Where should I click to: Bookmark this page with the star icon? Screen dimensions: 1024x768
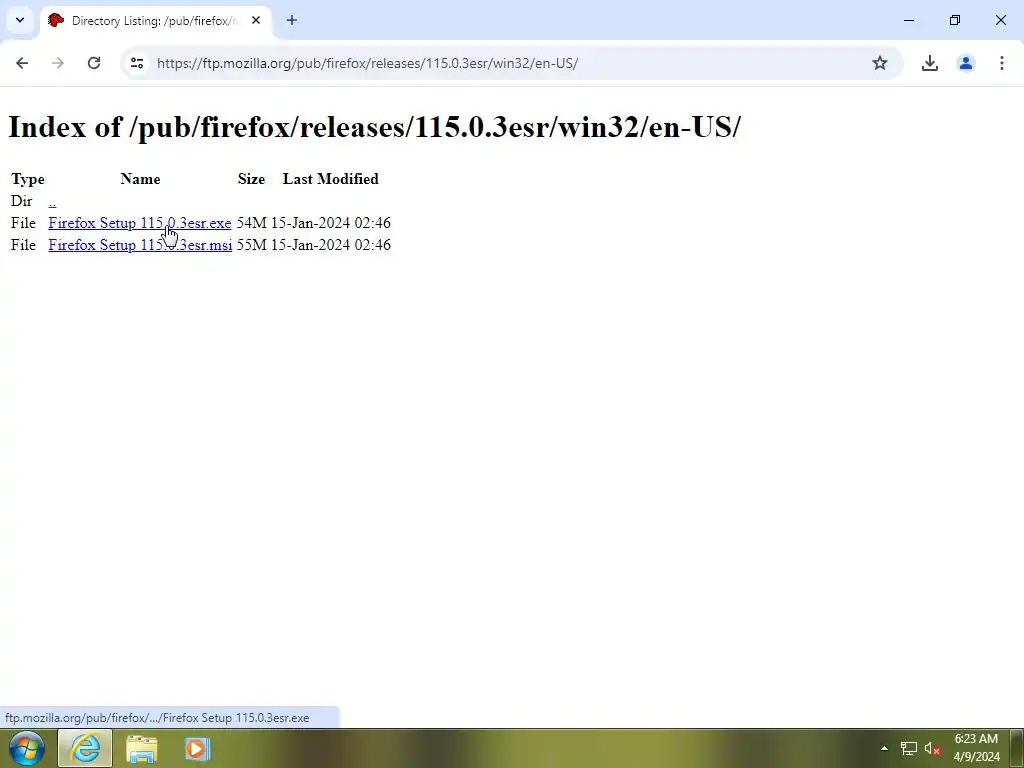[880, 63]
